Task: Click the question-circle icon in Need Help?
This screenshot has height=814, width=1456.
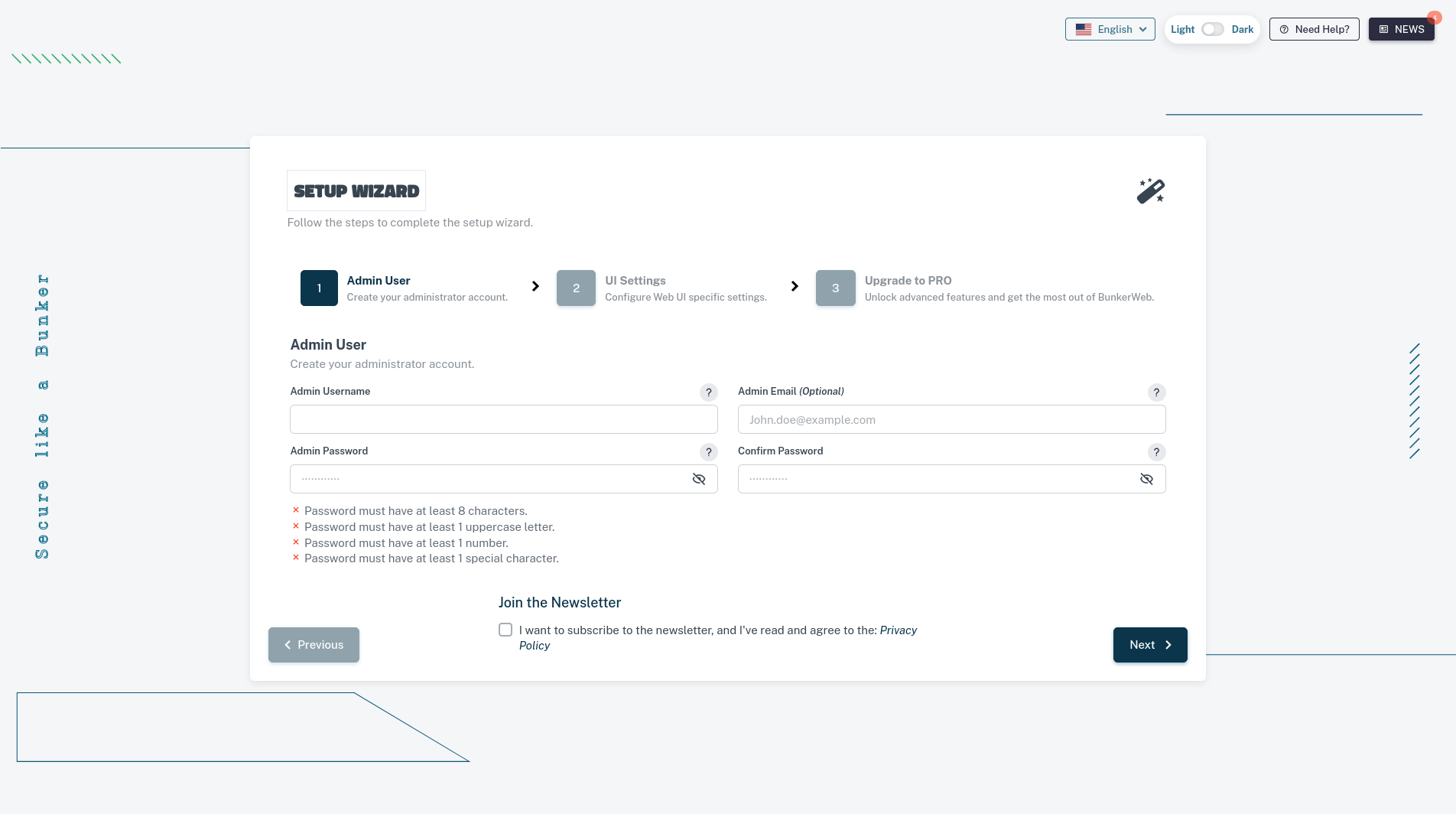Action: tap(1284, 29)
